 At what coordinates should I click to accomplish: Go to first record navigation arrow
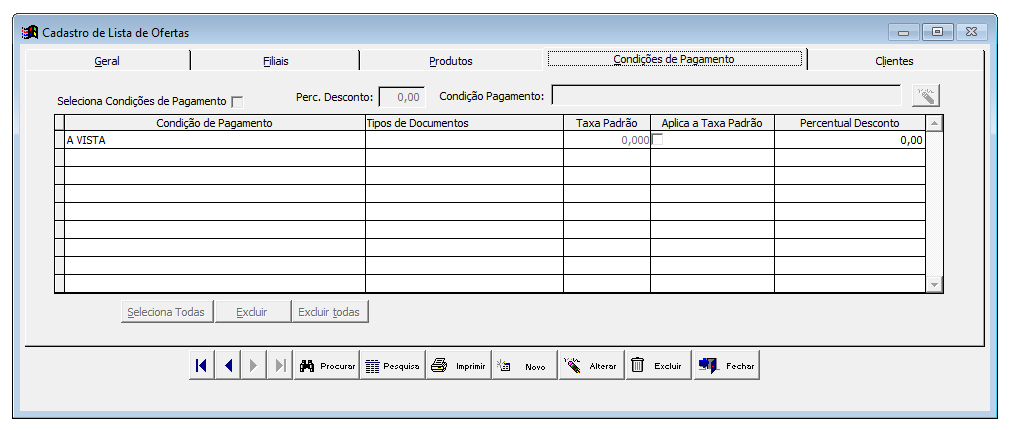coord(201,366)
